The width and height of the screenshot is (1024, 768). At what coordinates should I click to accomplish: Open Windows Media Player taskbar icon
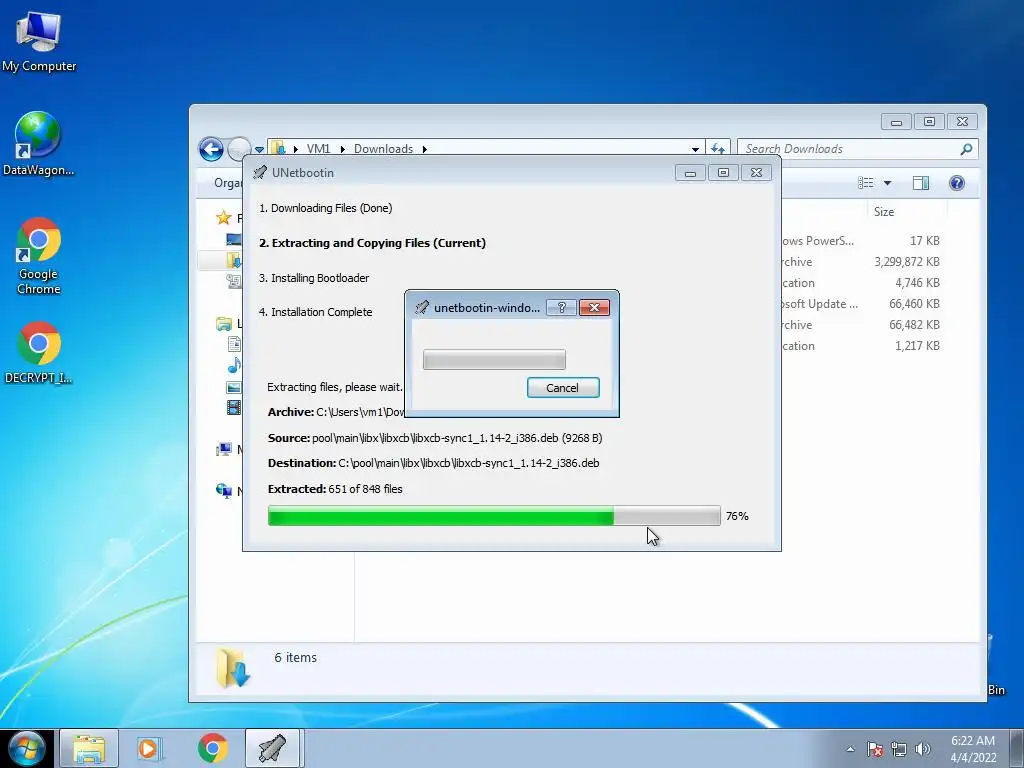point(150,748)
